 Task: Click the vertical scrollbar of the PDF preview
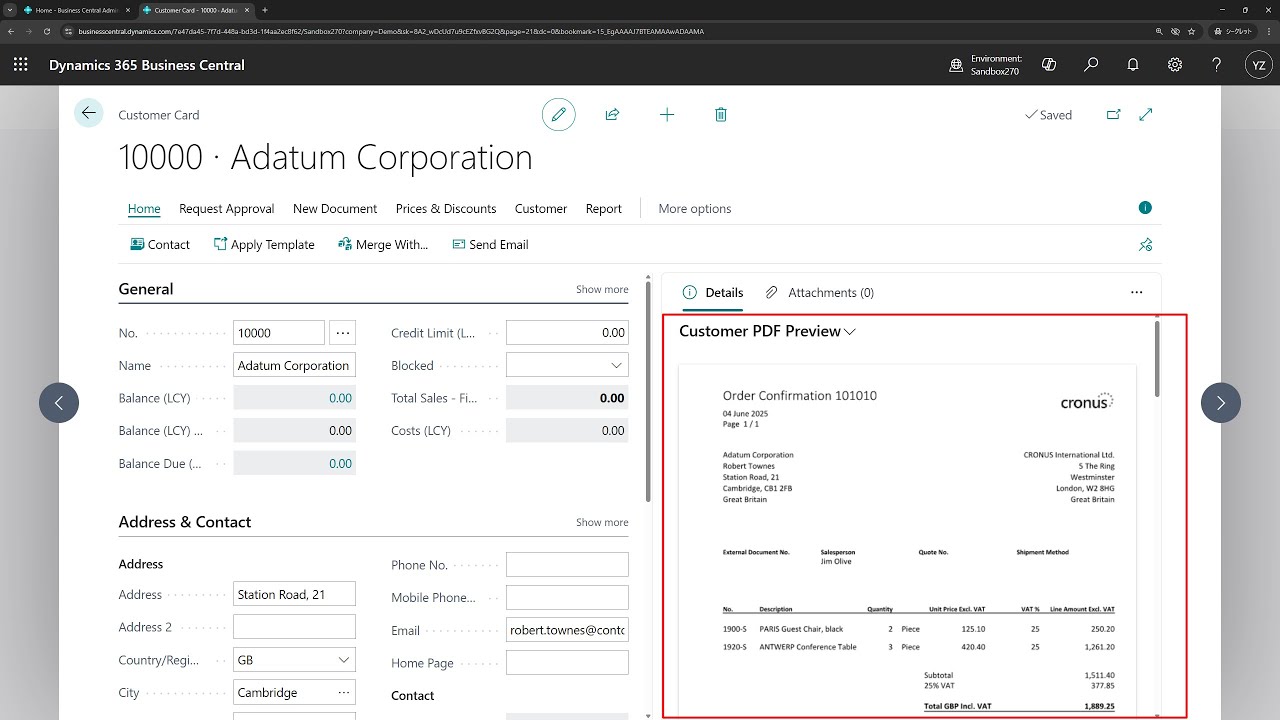[1158, 358]
